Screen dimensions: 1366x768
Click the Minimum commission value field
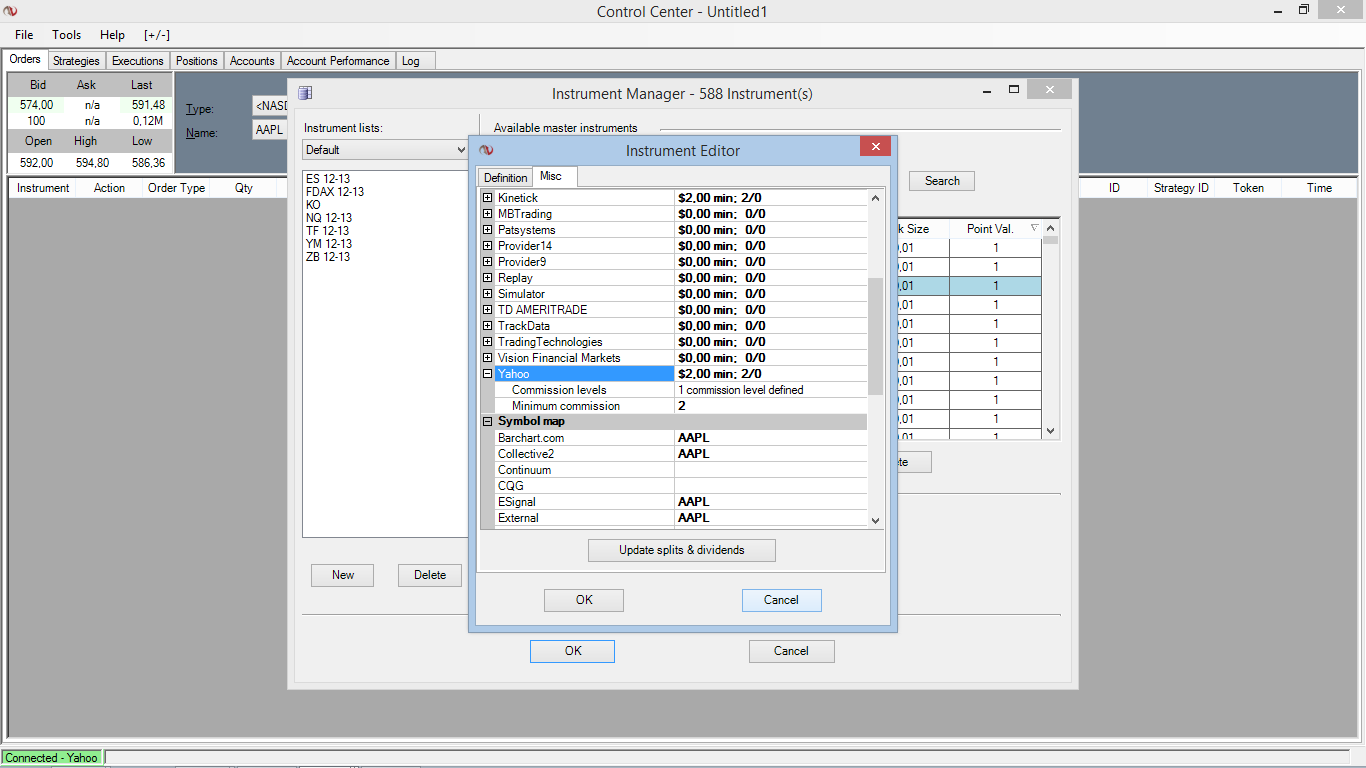click(x=770, y=406)
